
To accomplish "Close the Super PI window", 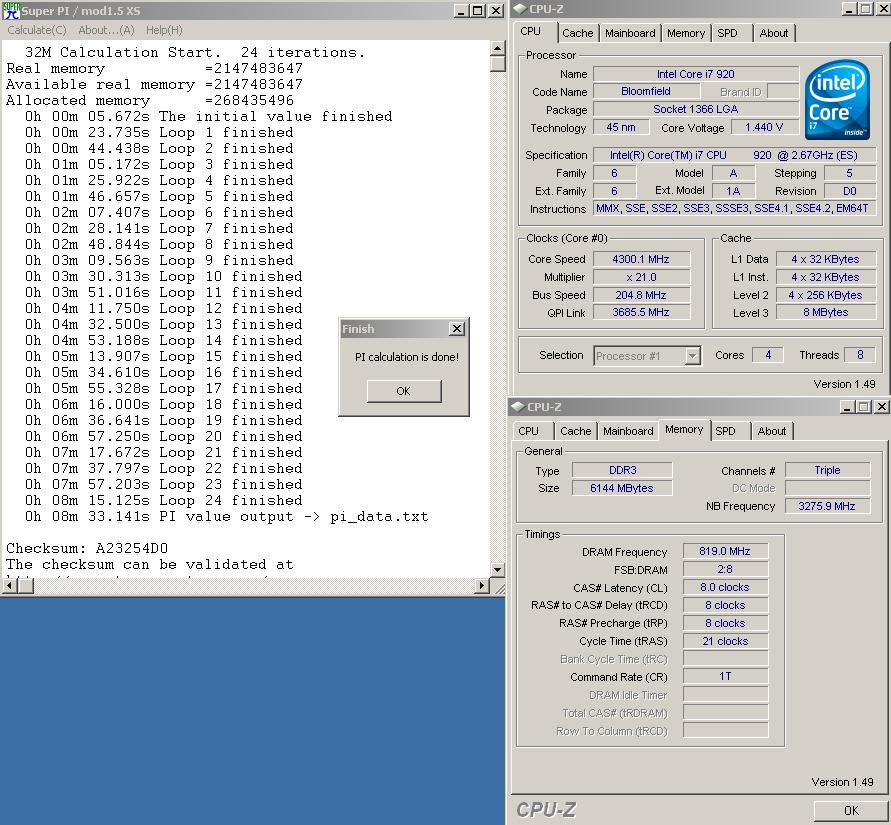I will tap(496, 10).
